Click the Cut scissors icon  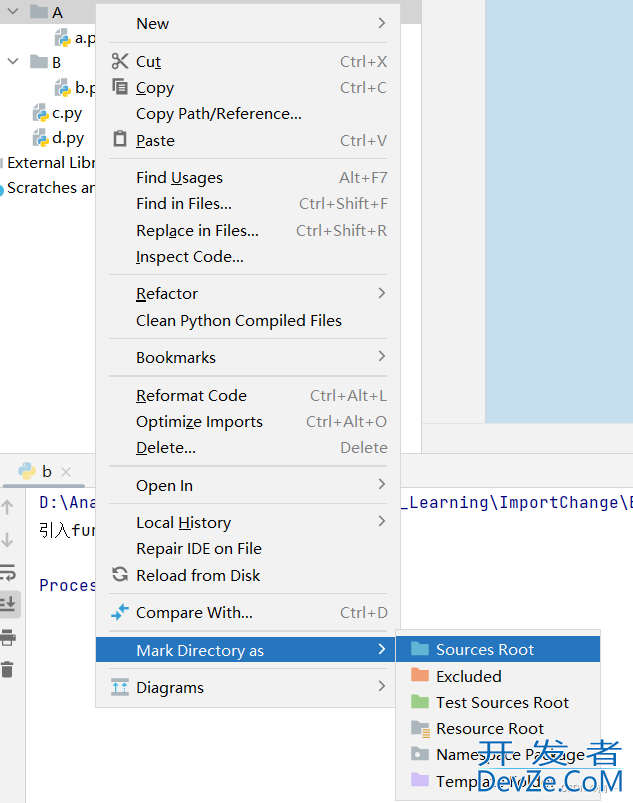(x=120, y=61)
